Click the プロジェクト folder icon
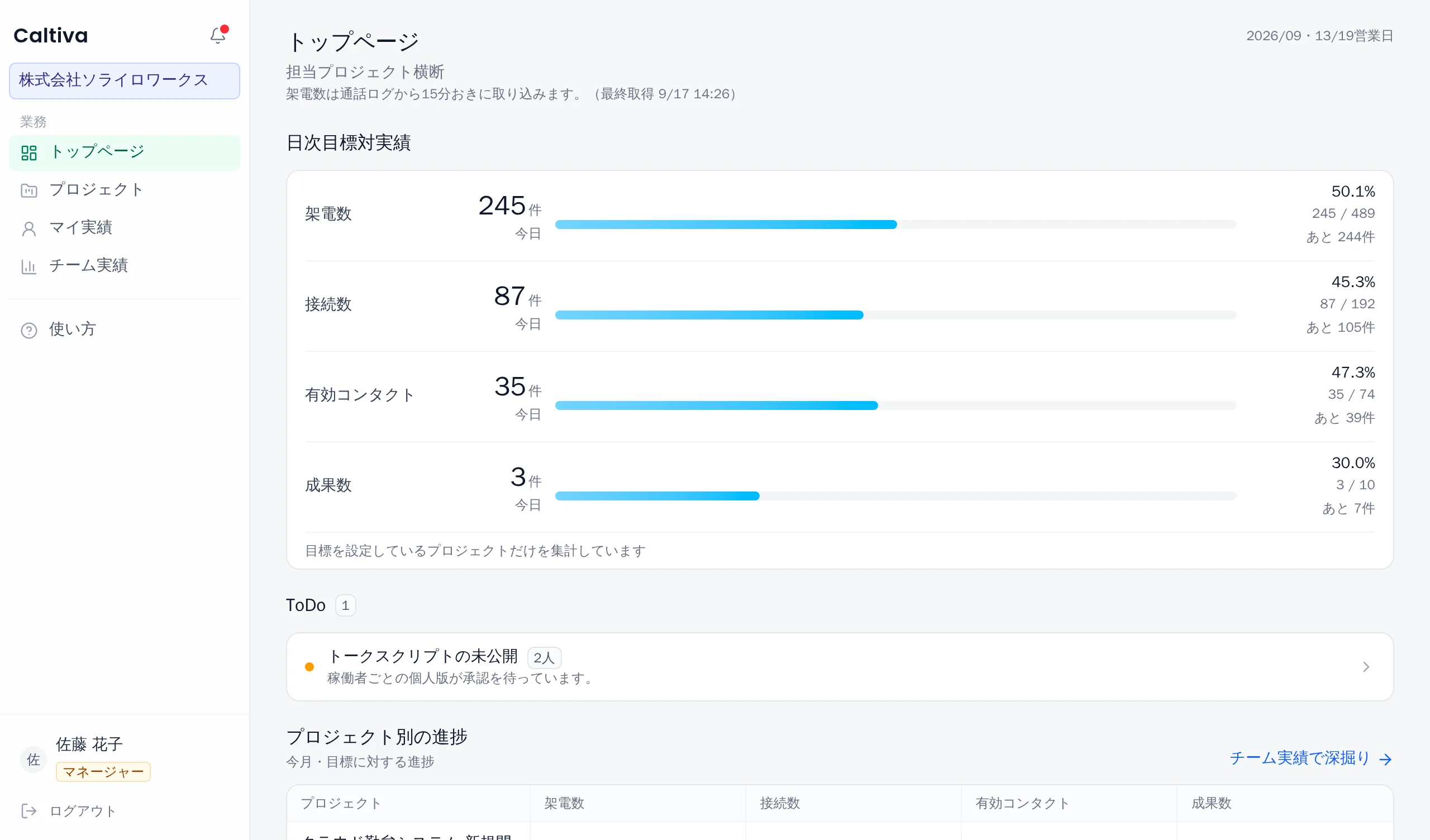Viewport: 1430px width, 840px height. pyautogui.click(x=29, y=190)
